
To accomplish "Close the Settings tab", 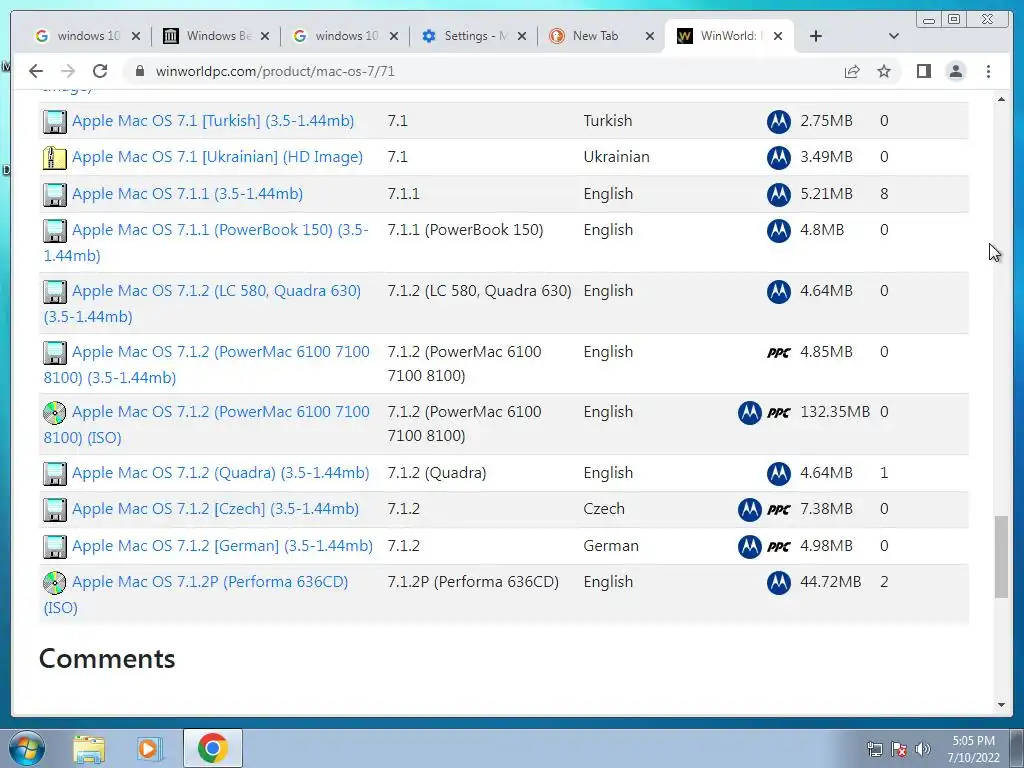I will (x=522, y=37).
